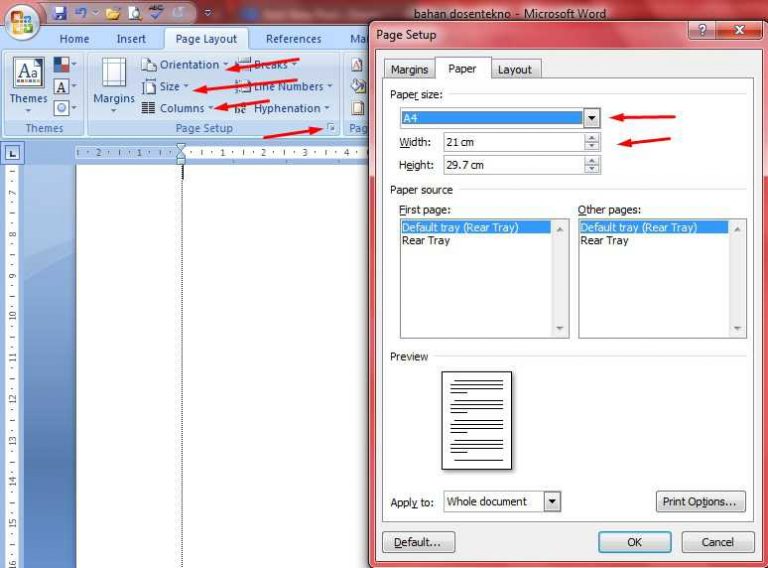Open the Orientation dropdown
The image size is (768, 568).
(x=185, y=65)
